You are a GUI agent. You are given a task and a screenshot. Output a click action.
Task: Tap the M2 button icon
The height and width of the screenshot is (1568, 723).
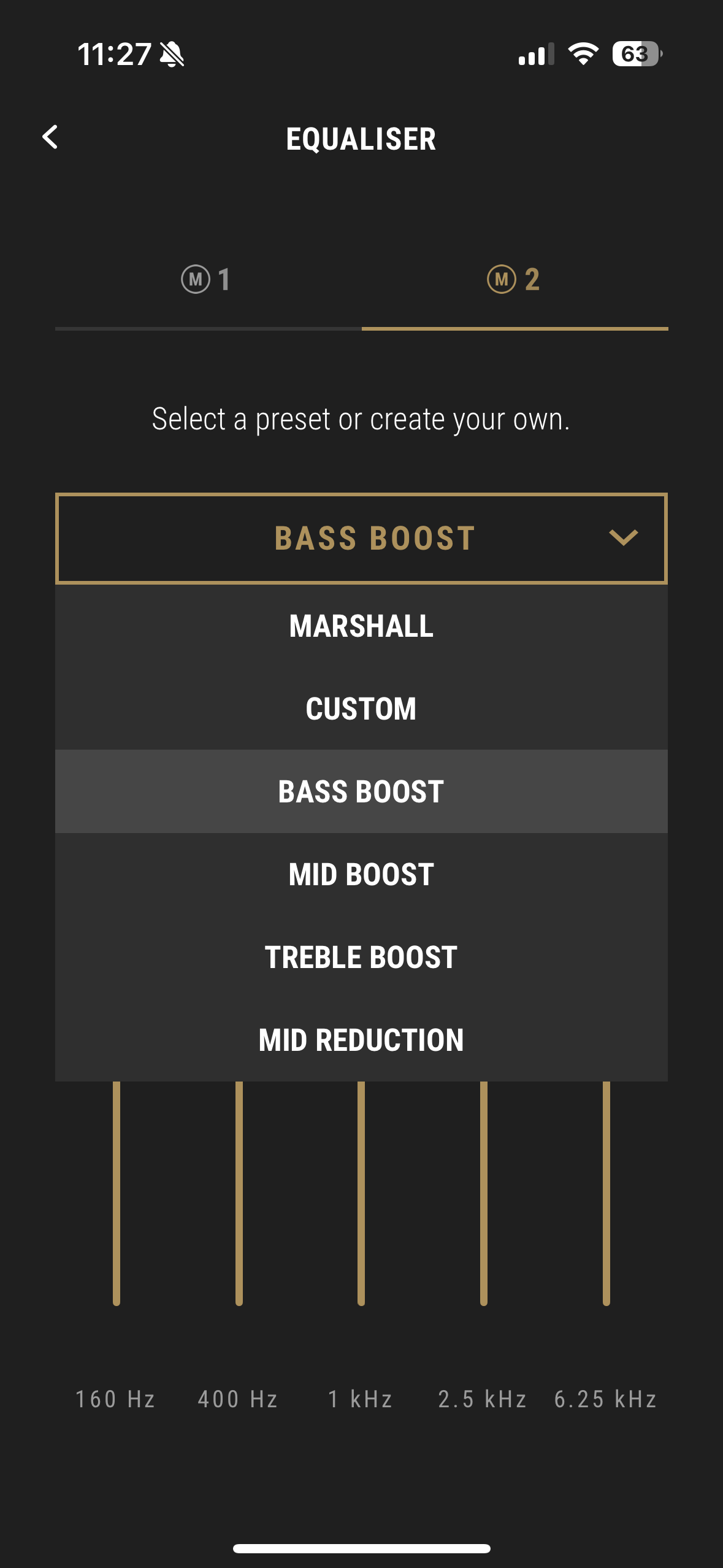pyautogui.click(x=502, y=280)
